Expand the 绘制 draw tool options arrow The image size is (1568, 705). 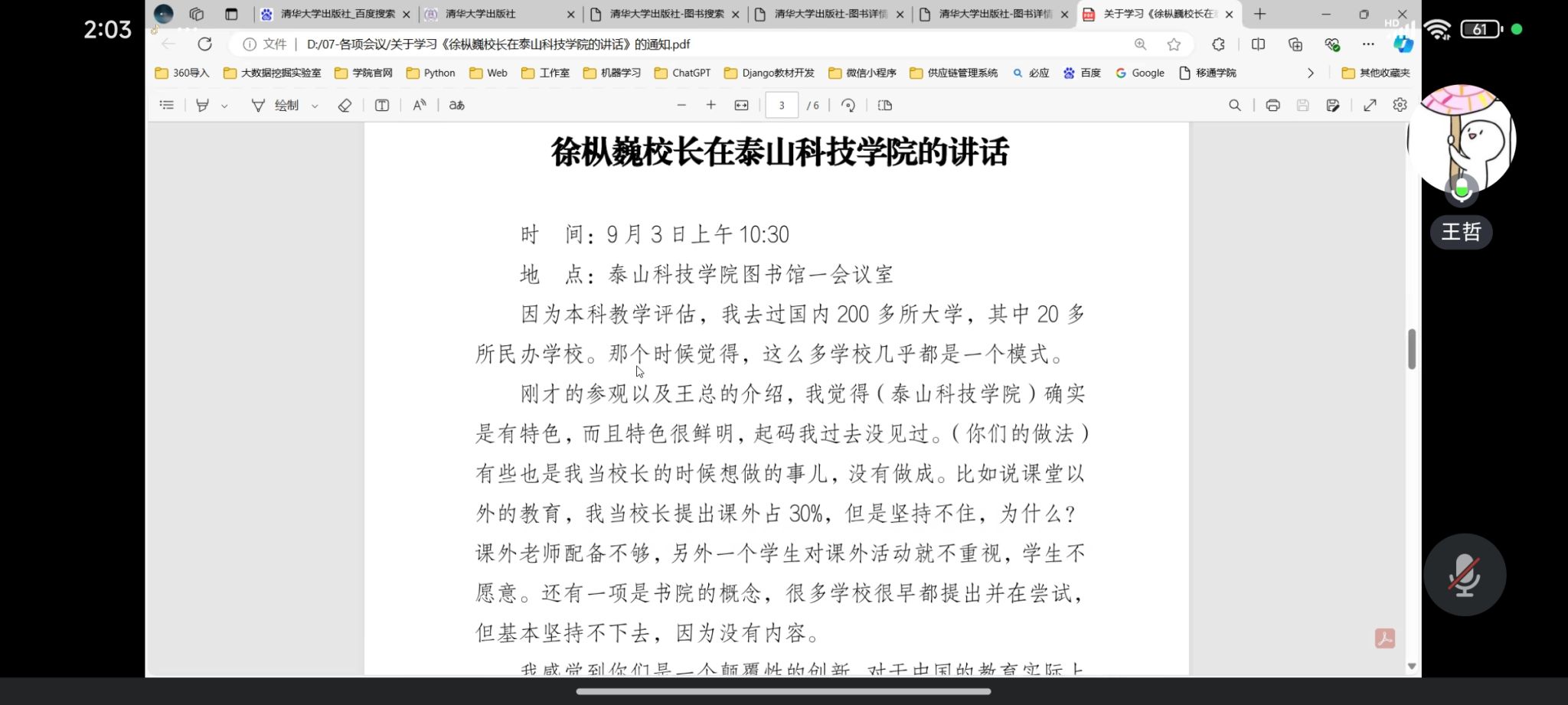coord(315,106)
